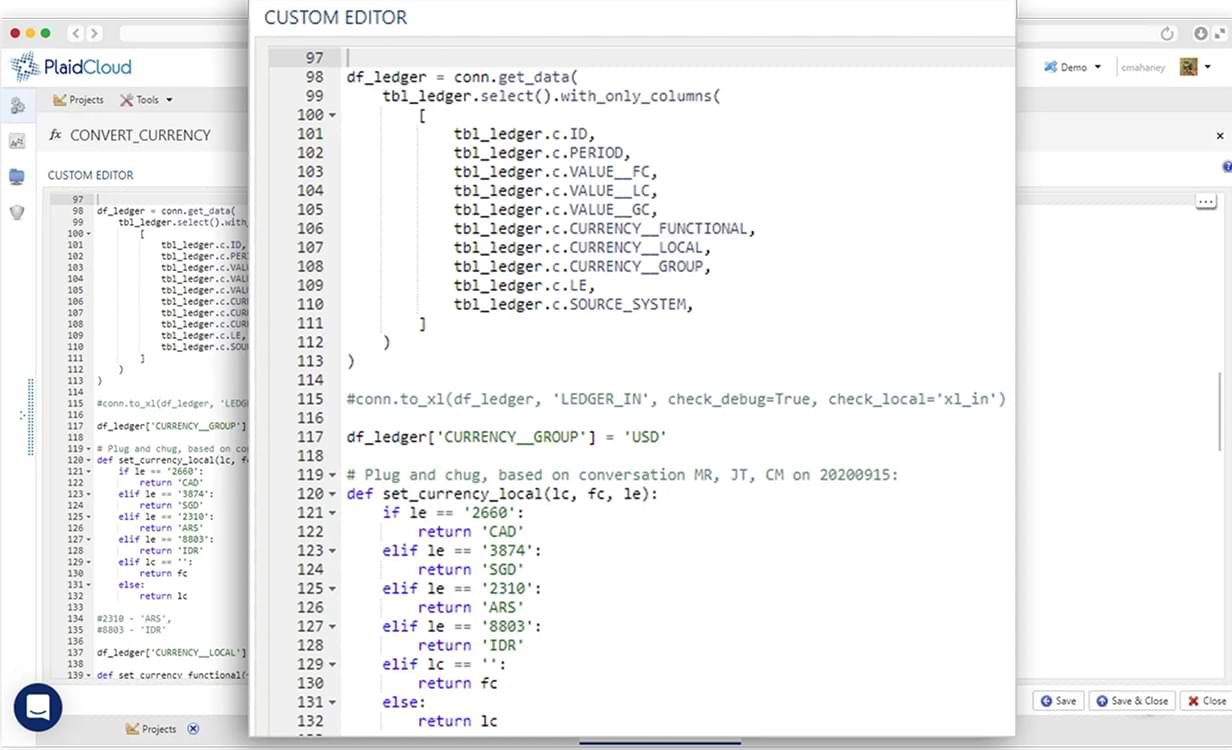The image size is (1232, 750).
Task: Open Projects in the top toolbar
Action: pyautogui.click(x=79, y=100)
